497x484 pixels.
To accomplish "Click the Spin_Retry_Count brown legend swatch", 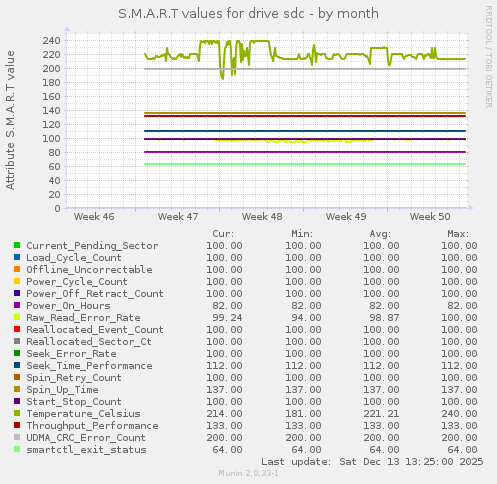I will point(17,377).
